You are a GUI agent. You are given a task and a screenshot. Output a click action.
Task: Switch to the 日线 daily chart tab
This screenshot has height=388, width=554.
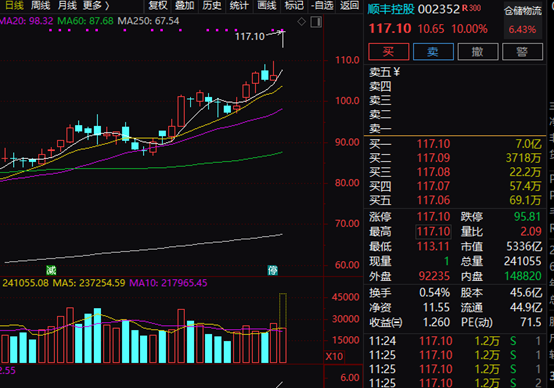click(x=13, y=5)
